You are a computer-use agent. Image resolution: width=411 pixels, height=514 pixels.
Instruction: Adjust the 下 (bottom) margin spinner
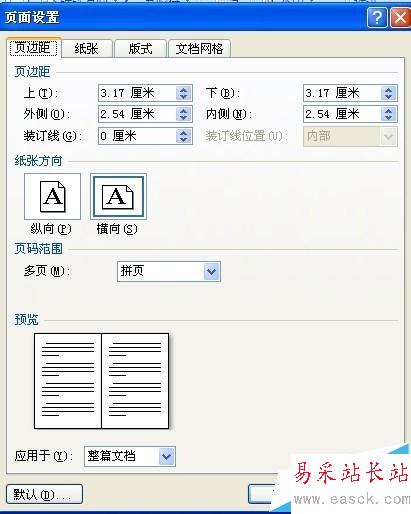(x=389, y=93)
